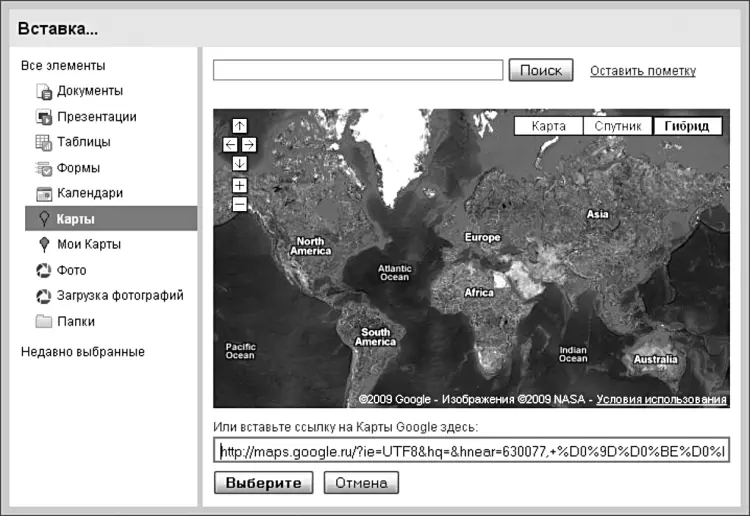This screenshot has width=750, height=516.
Task: Switch map view to Гибрид
Action: pyautogui.click(x=687, y=126)
